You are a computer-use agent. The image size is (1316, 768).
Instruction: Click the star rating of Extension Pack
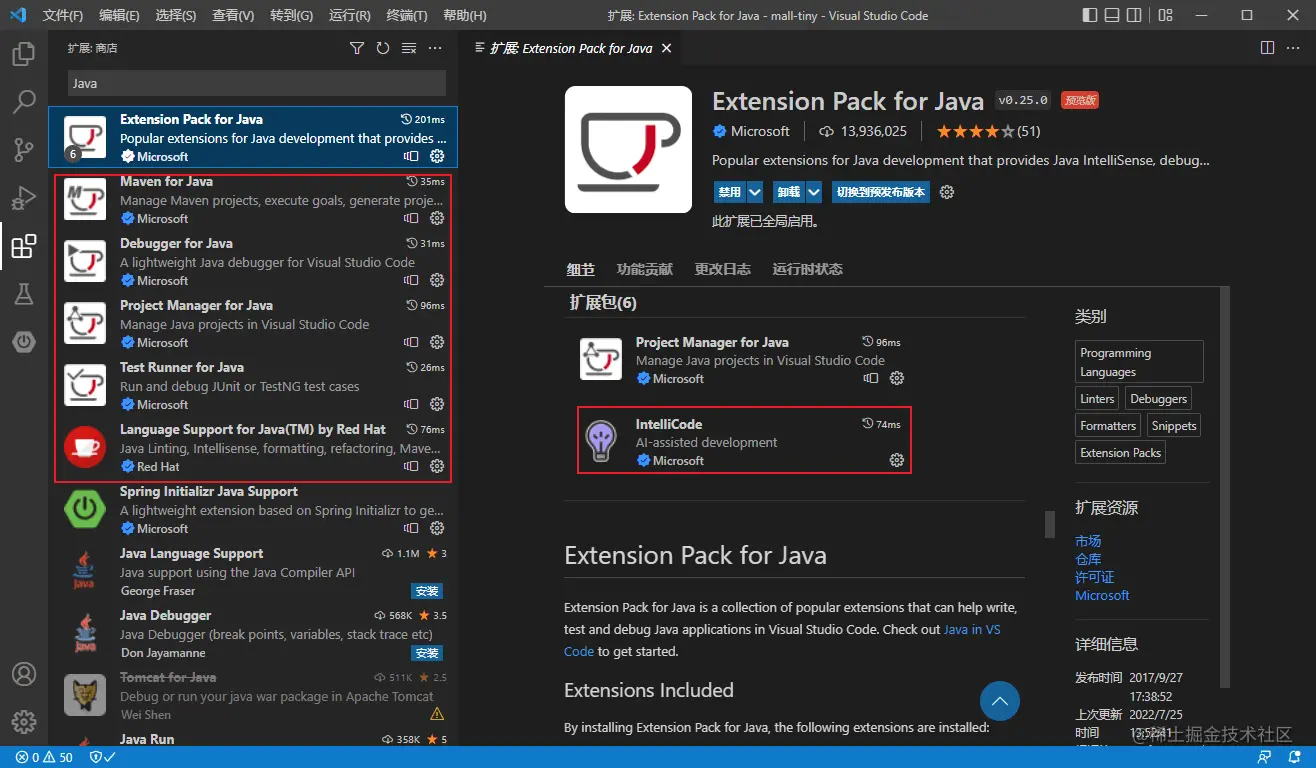pyautogui.click(x=988, y=131)
